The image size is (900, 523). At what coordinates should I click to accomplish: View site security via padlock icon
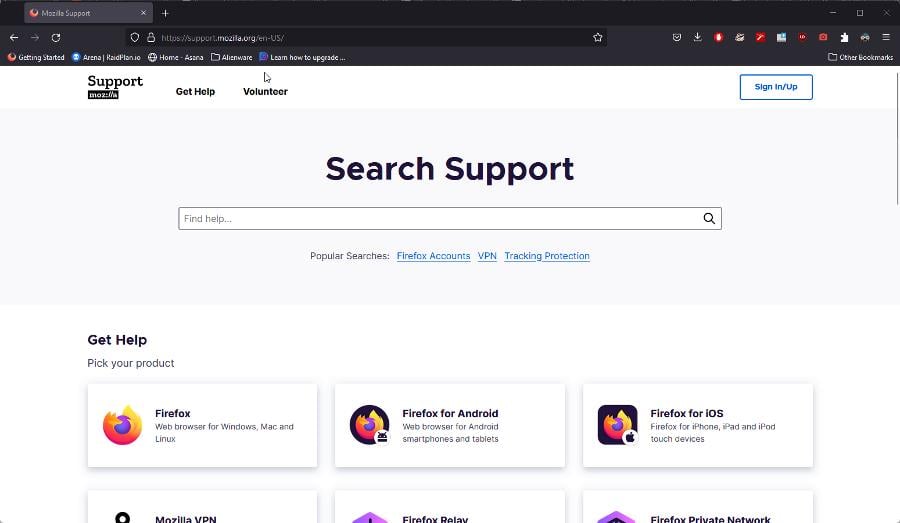(x=151, y=37)
